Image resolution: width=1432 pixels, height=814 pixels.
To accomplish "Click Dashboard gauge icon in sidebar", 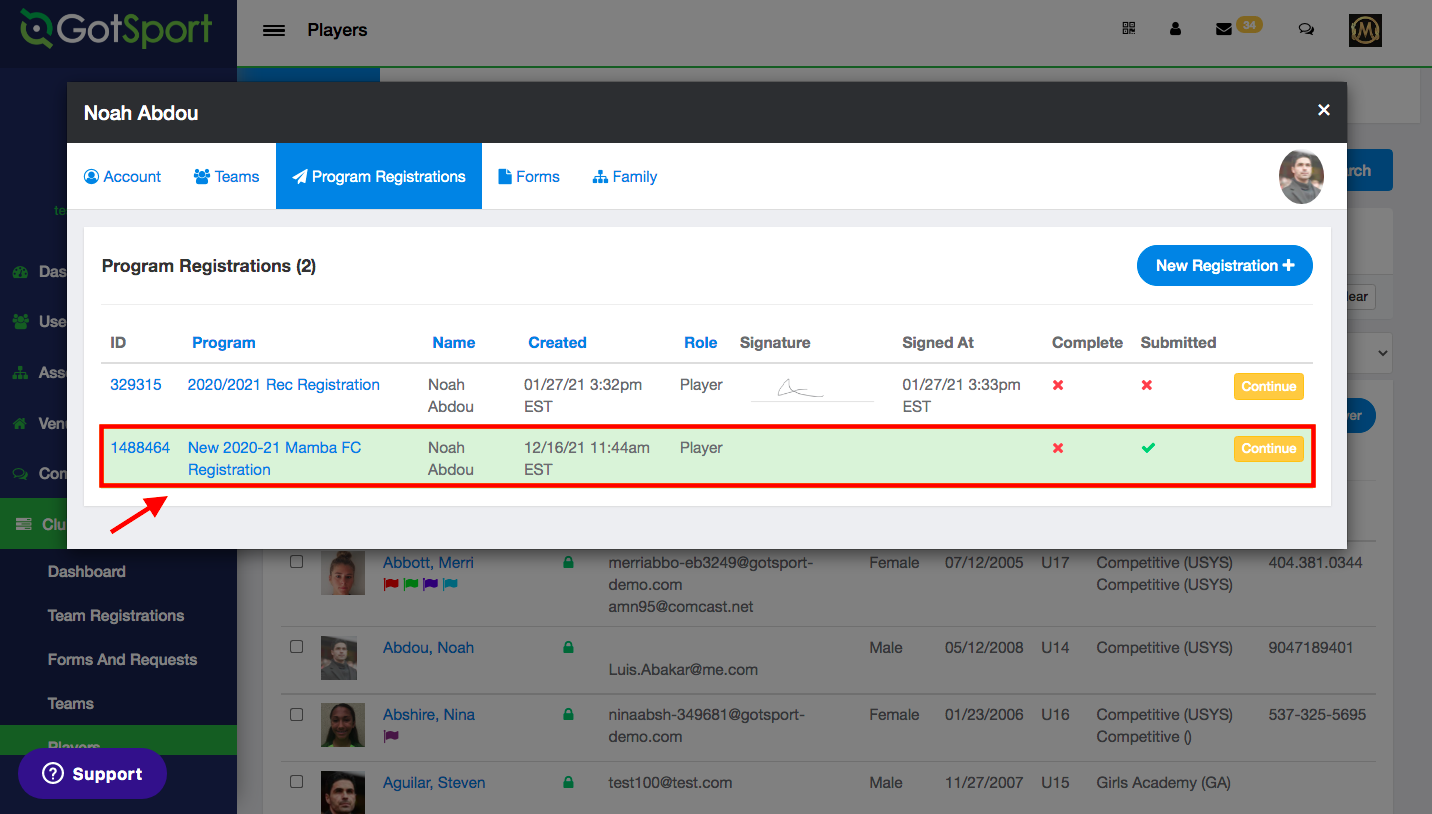I will click(20, 271).
